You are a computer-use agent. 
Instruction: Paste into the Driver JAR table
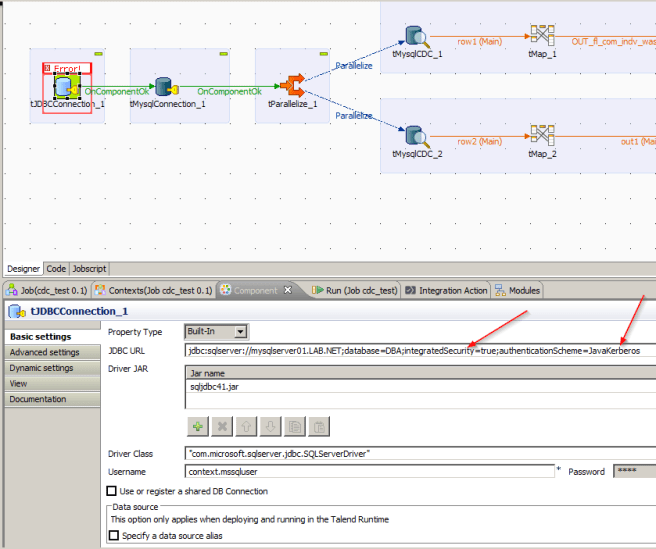[319, 426]
